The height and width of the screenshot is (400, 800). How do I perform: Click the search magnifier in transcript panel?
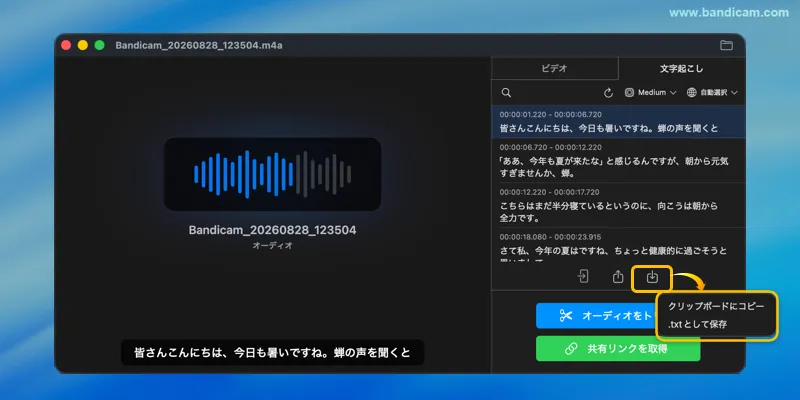pos(506,93)
